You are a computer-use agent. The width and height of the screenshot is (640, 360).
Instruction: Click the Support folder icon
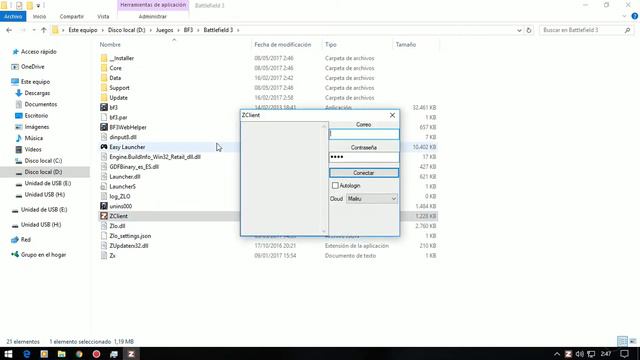(104, 87)
